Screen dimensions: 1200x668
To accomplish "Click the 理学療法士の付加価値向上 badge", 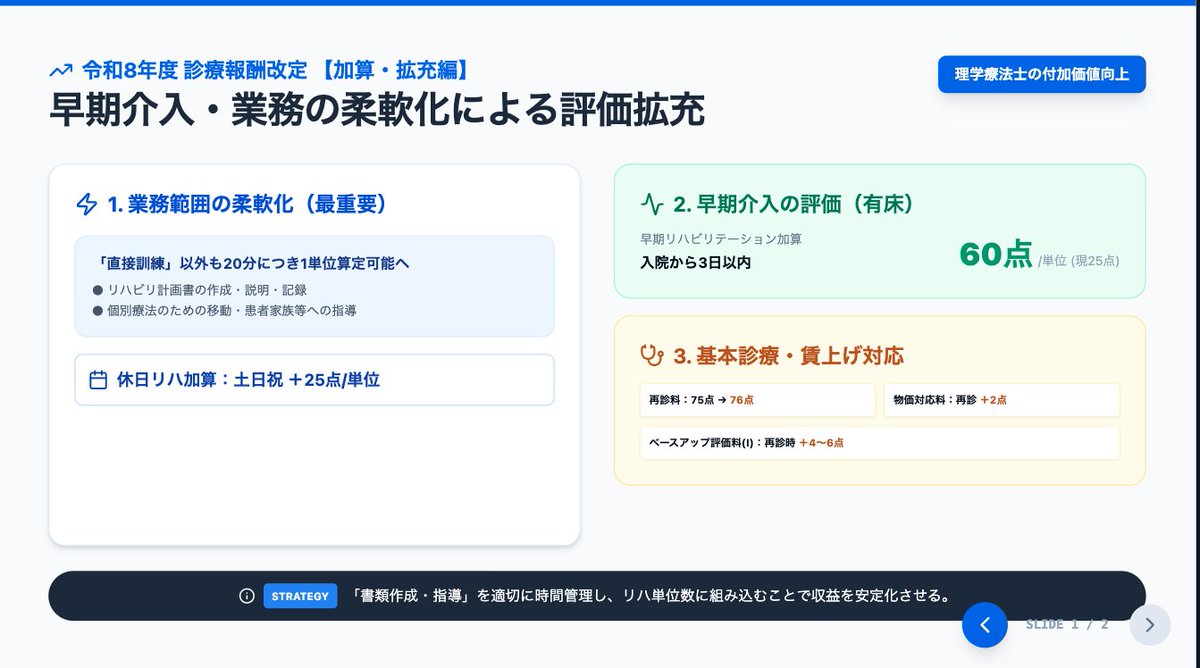I will (1041, 74).
